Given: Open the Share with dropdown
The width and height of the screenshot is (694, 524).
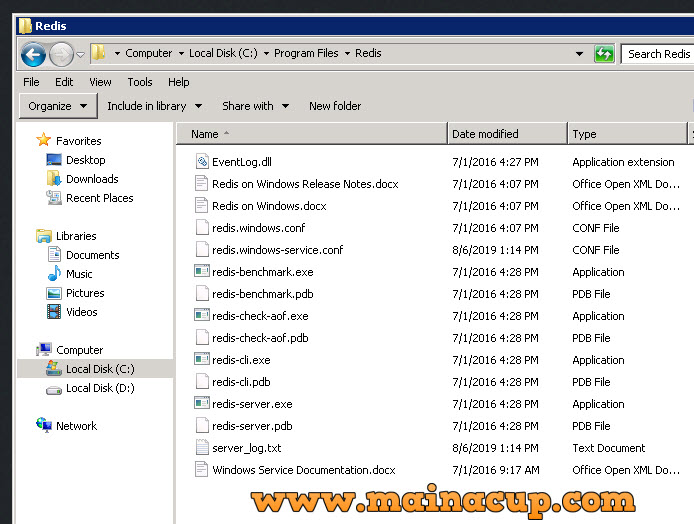Looking at the screenshot, I should tap(256, 106).
